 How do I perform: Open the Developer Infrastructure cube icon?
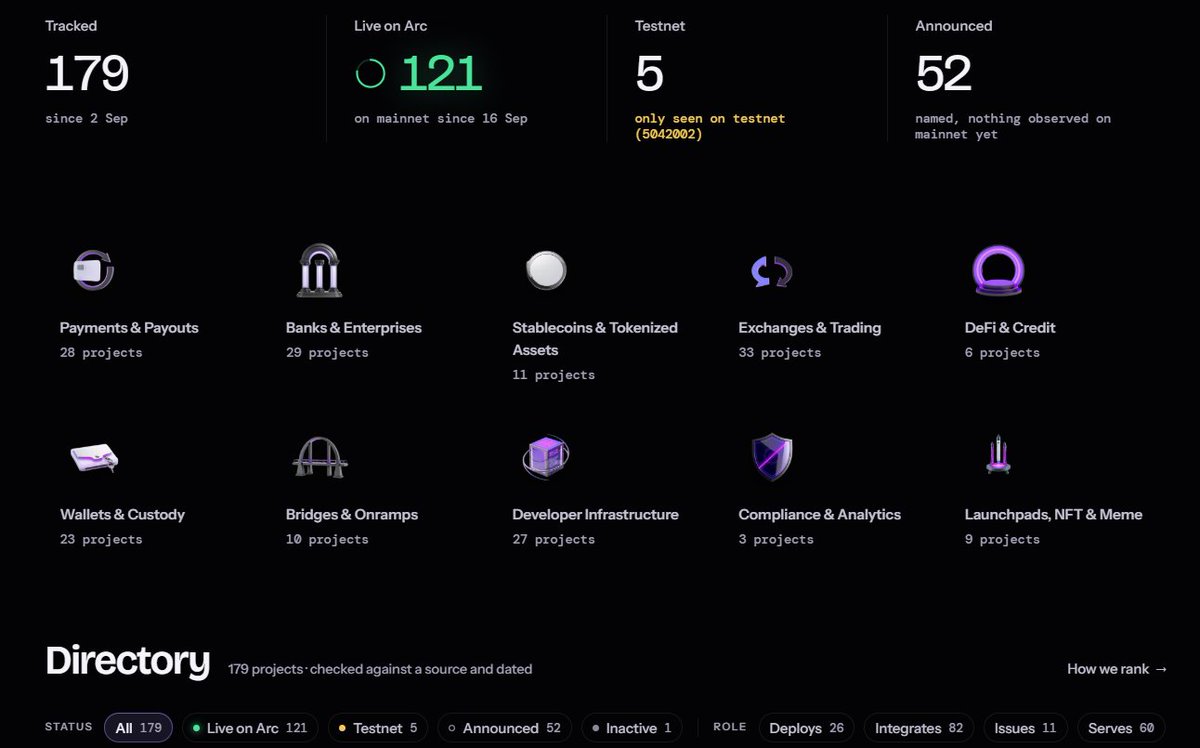click(x=546, y=458)
